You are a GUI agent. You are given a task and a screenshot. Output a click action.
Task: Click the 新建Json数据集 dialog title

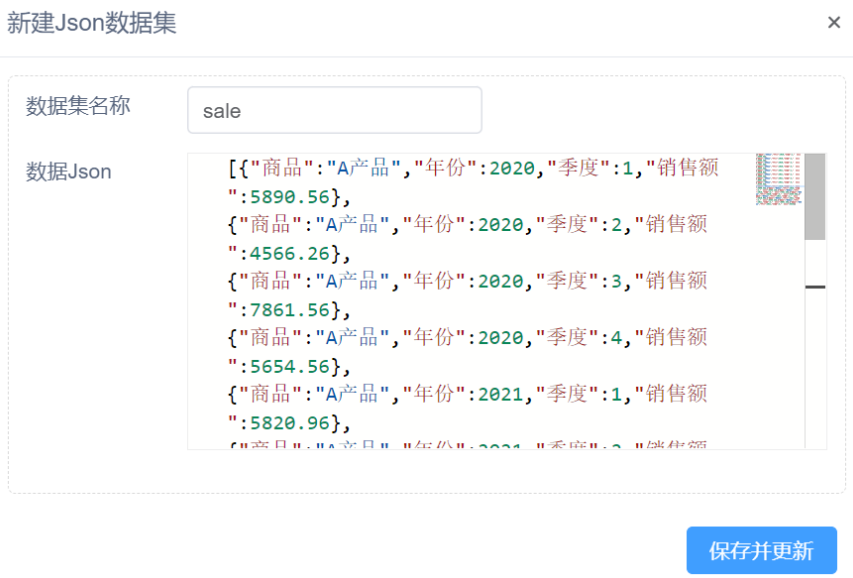coord(92,24)
